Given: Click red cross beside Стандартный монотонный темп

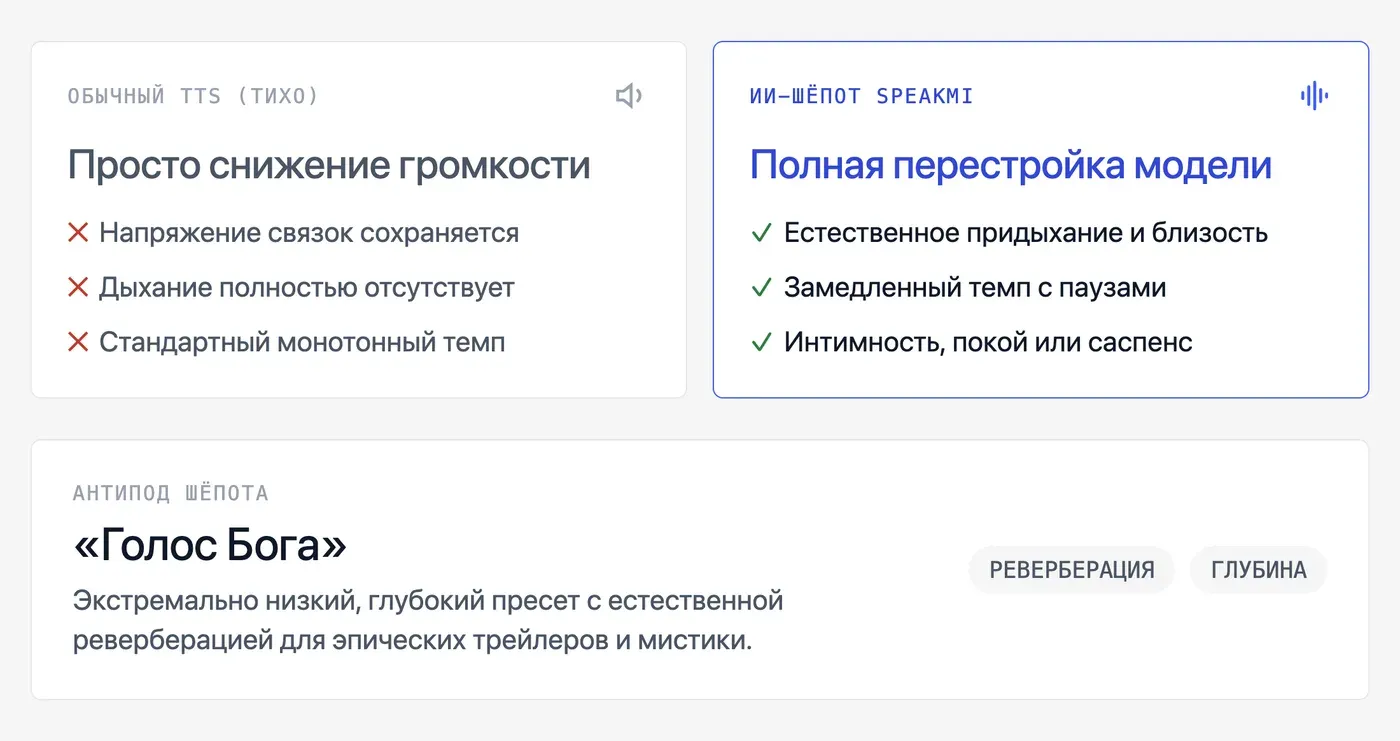Looking at the screenshot, I should 78,343.
